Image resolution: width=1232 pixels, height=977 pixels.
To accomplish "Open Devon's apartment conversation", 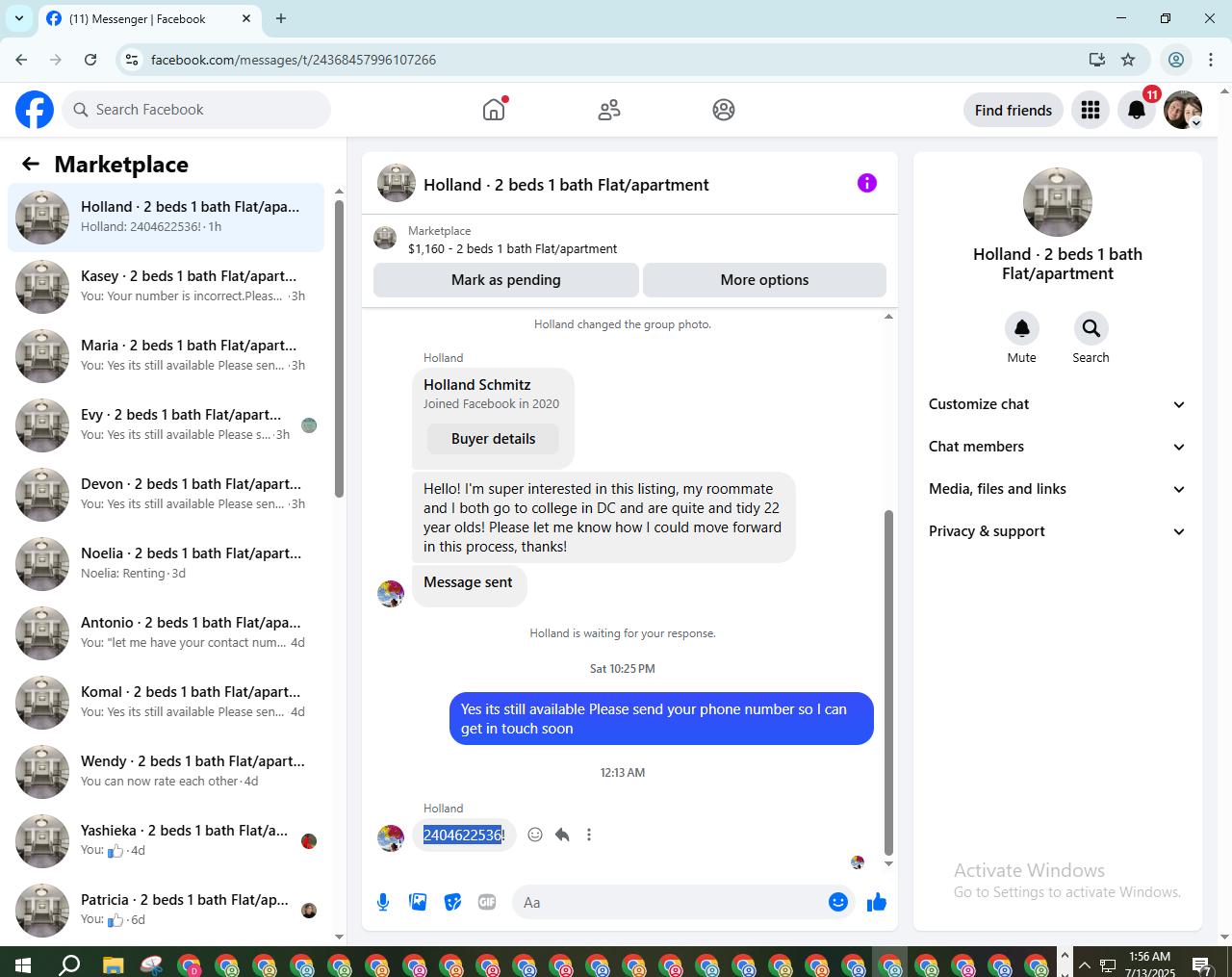I will tap(167, 495).
